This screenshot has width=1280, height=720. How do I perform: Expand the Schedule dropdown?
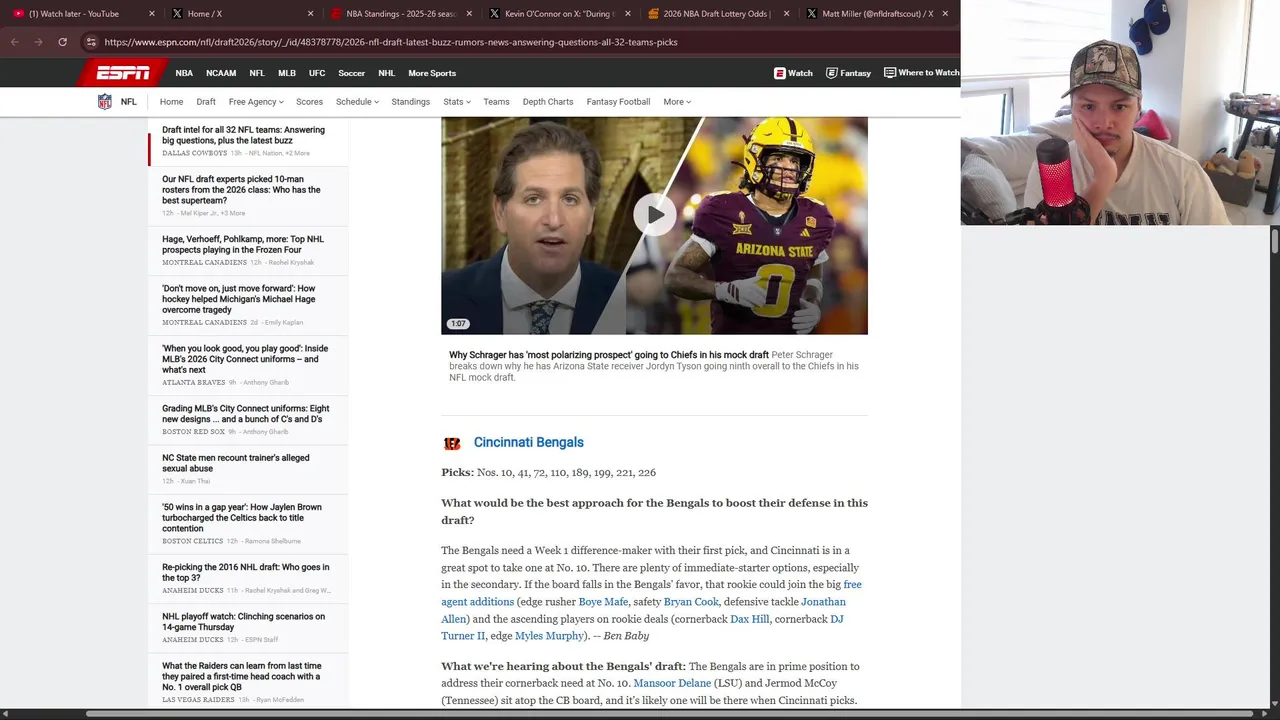pyautogui.click(x=357, y=102)
